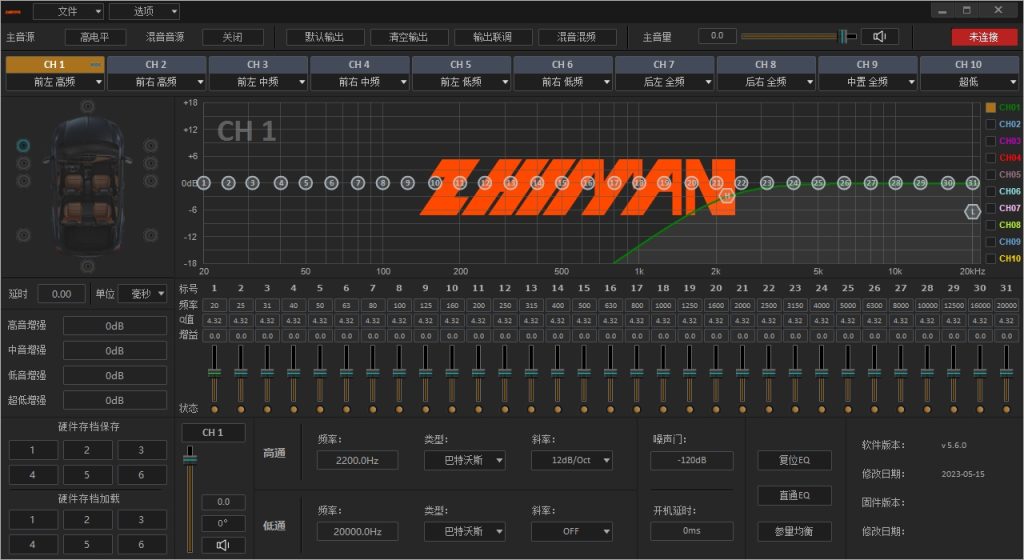Mute CH 1 with the bottom speaker icon
1024x560 pixels.
point(223,545)
